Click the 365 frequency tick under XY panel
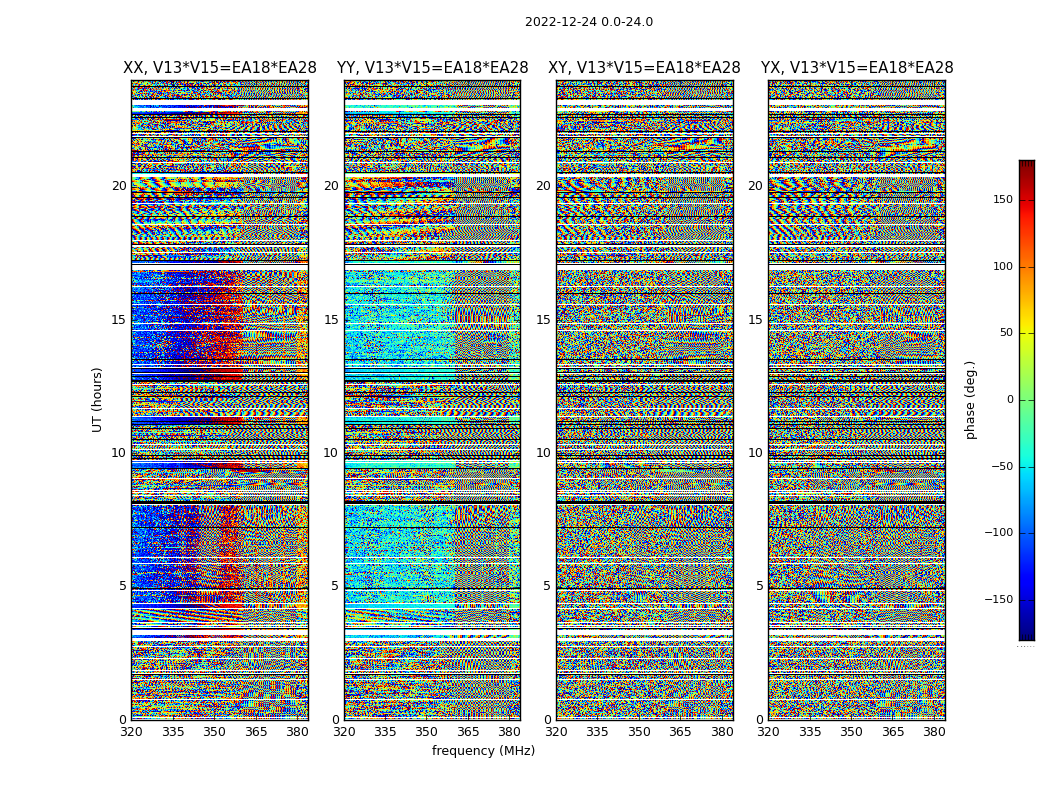This screenshot has width=1050, height=800. [x=680, y=732]
